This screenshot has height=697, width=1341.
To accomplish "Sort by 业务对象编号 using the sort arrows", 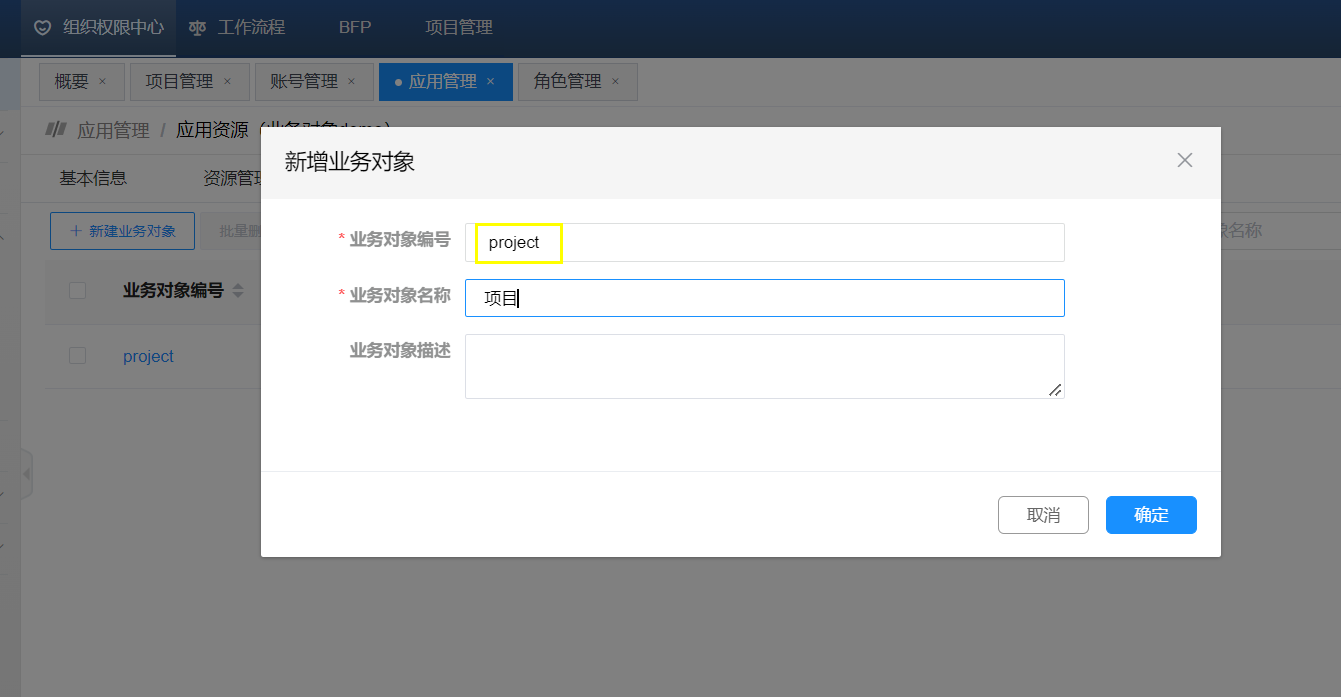I will tap(238, 291).
